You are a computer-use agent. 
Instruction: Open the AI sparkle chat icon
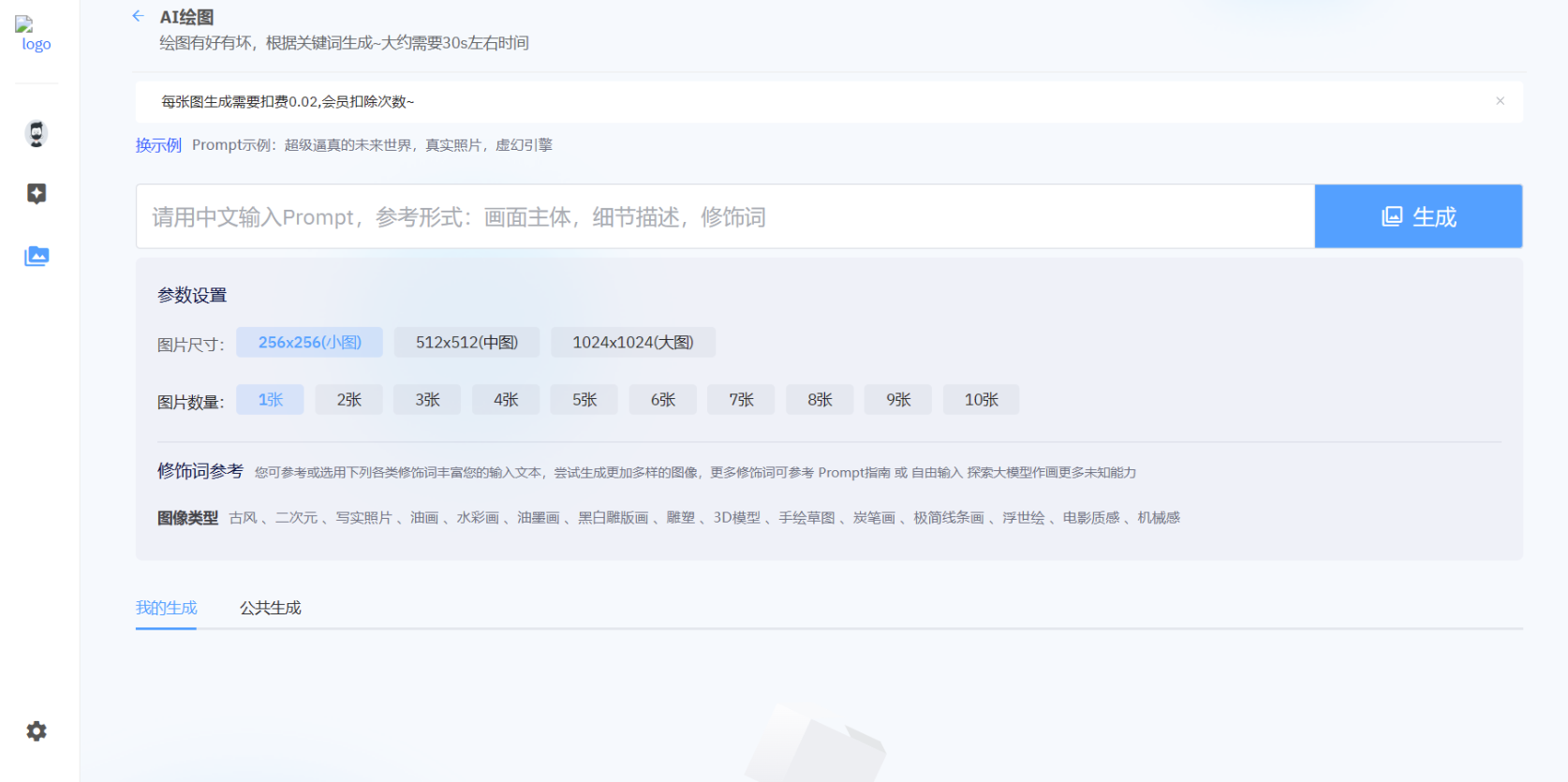point(37,194)
